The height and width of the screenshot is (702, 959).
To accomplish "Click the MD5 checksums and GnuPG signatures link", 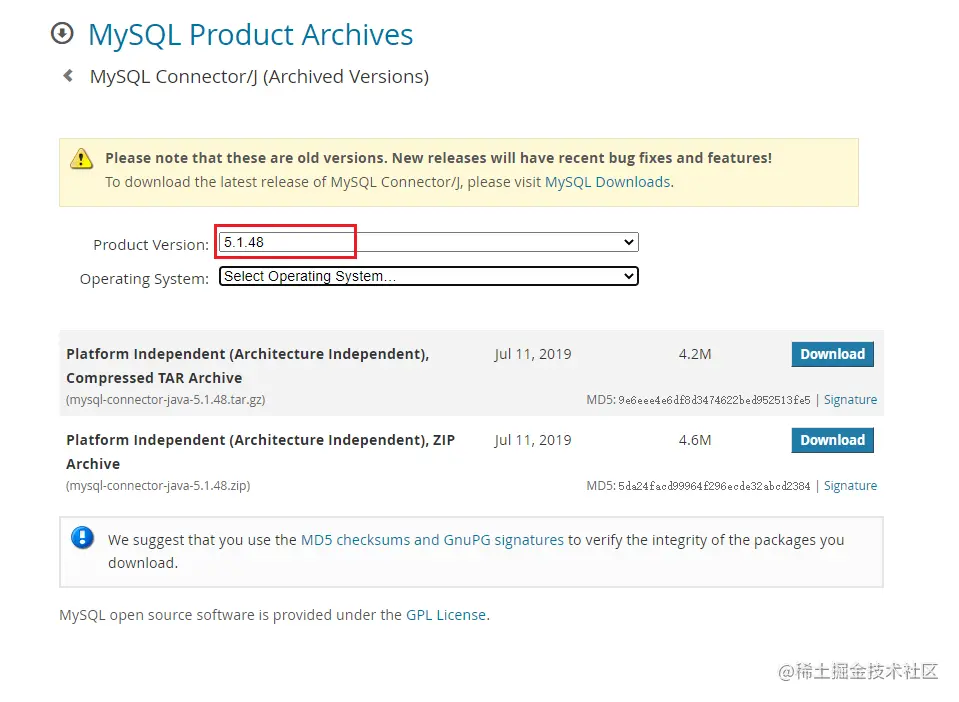I will click(x=432, y=539).
